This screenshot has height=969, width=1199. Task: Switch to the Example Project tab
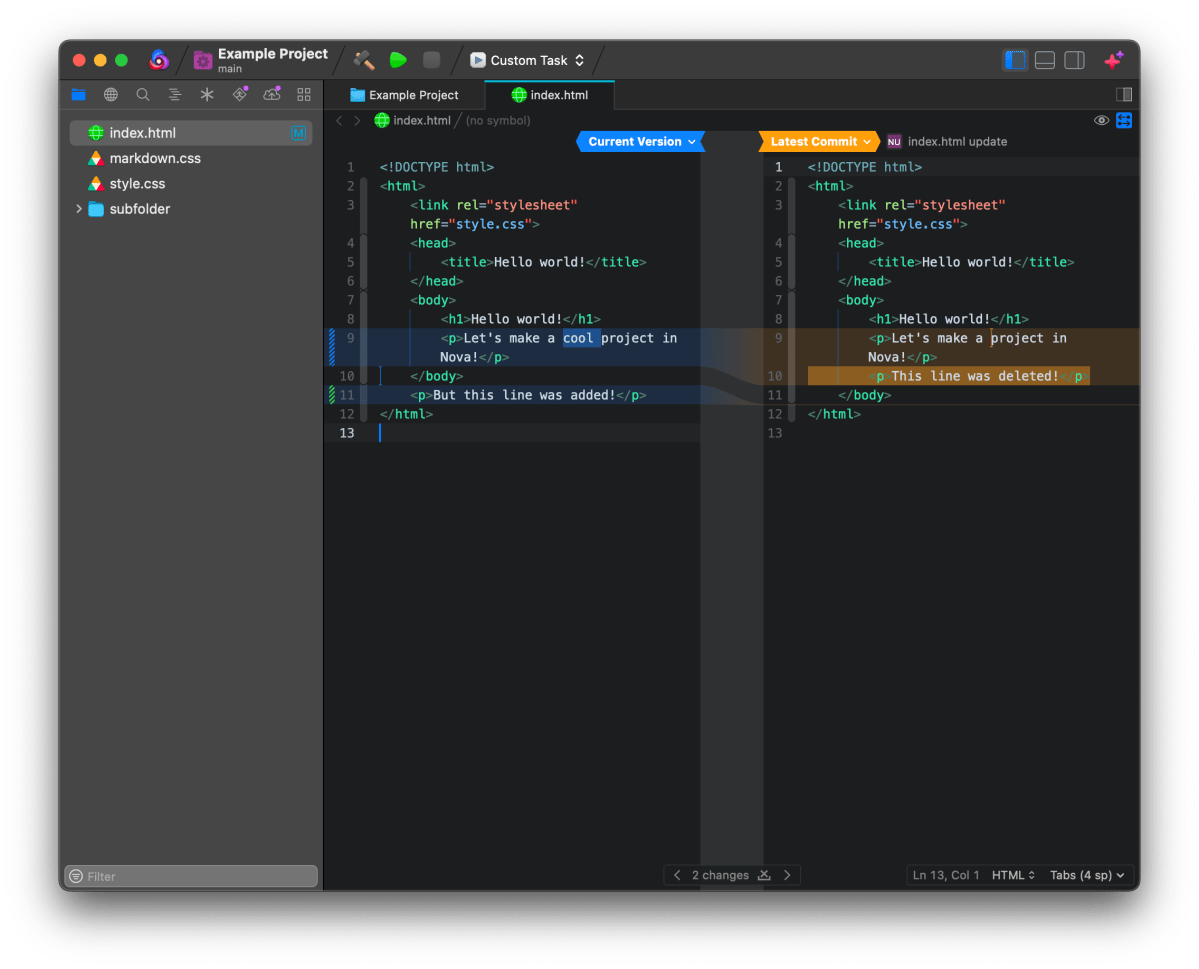(404, 95)
